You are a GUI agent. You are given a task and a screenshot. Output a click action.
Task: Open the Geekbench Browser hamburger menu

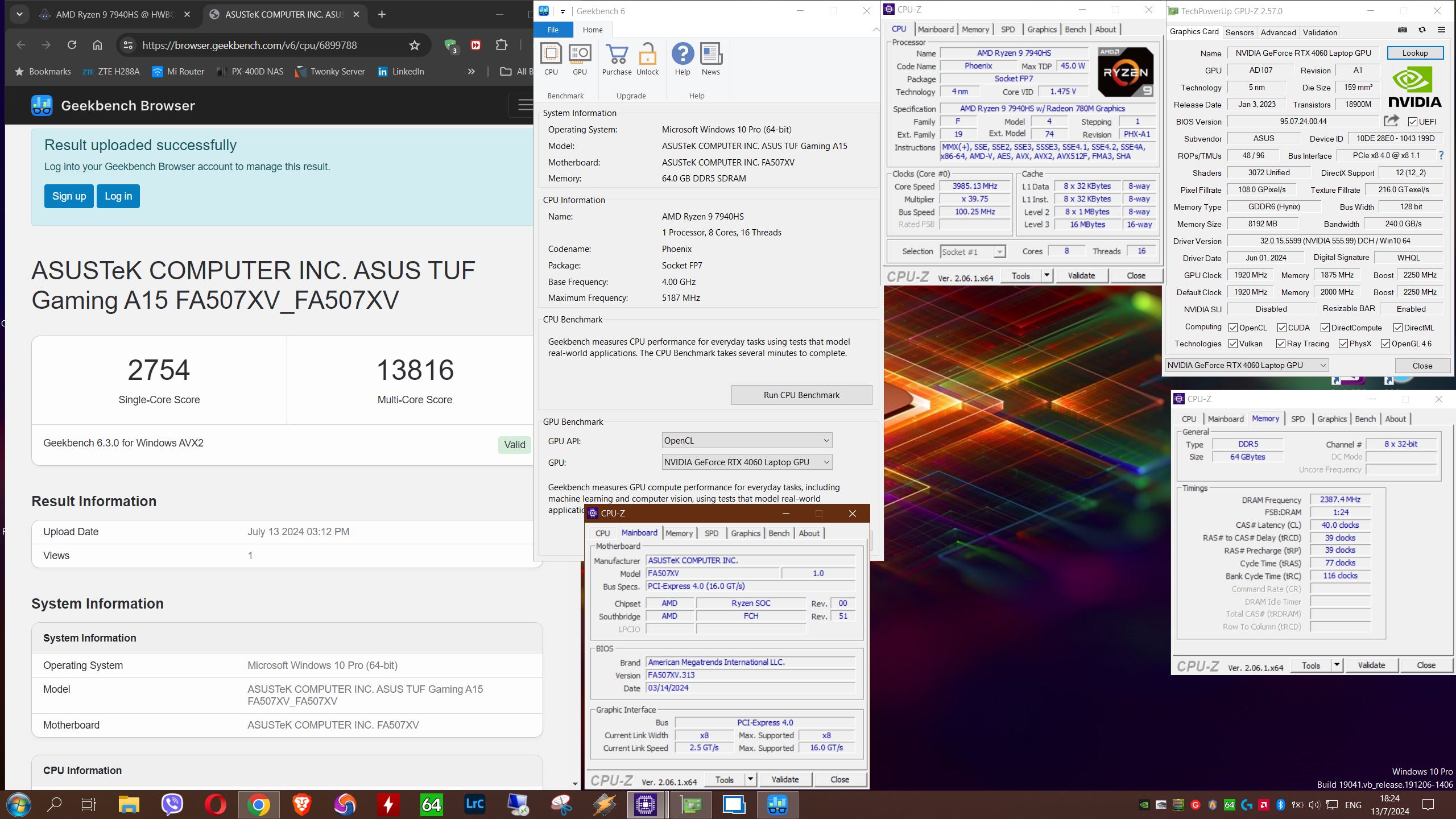[x=524, y=105]
